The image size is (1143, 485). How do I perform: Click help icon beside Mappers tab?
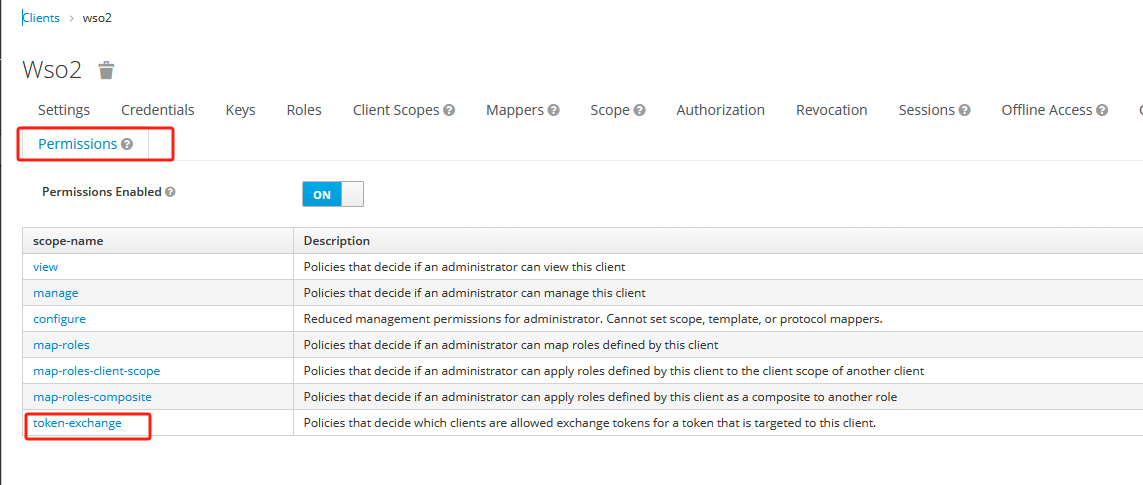pos(553,111)
